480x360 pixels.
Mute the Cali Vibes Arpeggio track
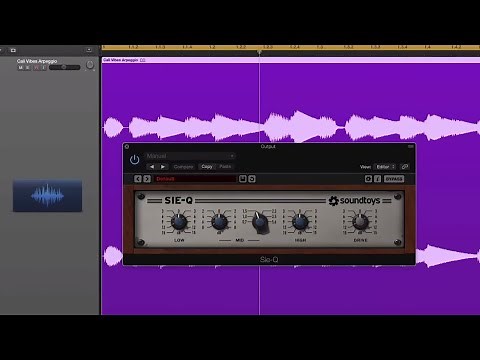click(20, 68)
